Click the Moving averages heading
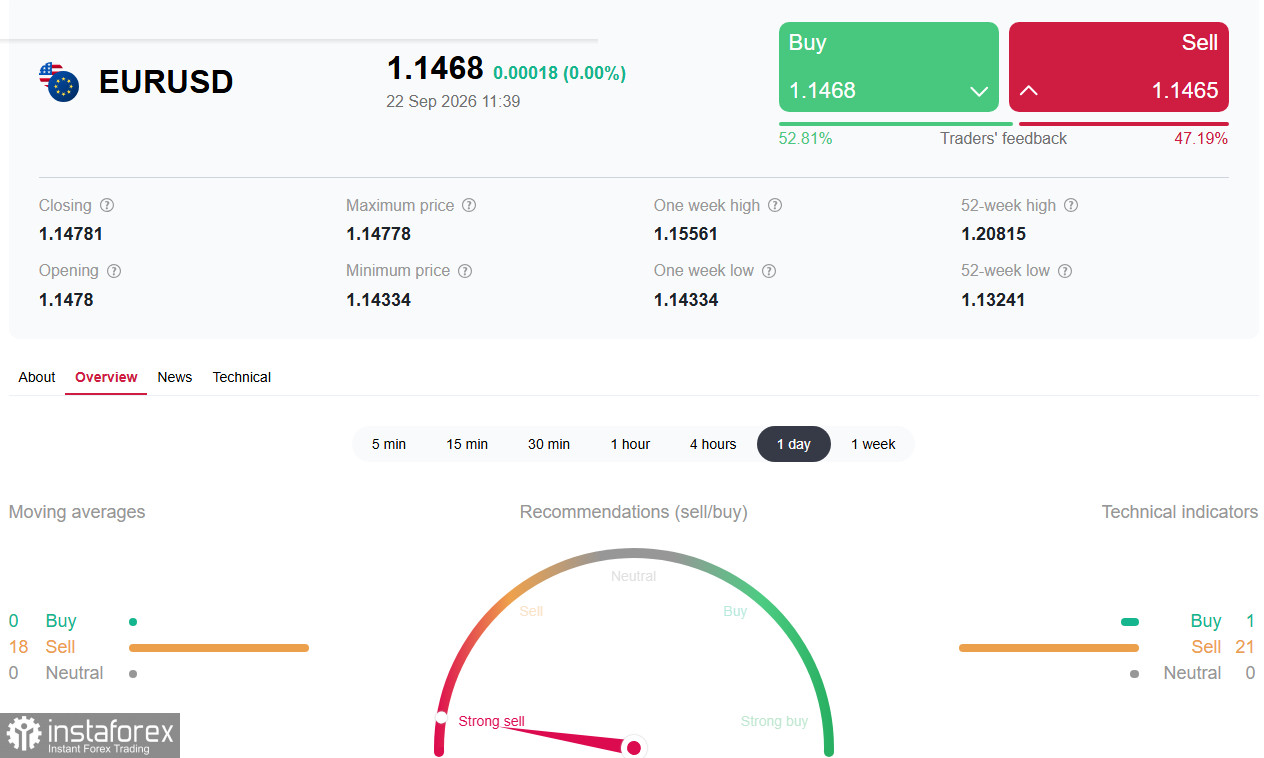Viewport: 1264px width, 758px height. click(77, 512)
